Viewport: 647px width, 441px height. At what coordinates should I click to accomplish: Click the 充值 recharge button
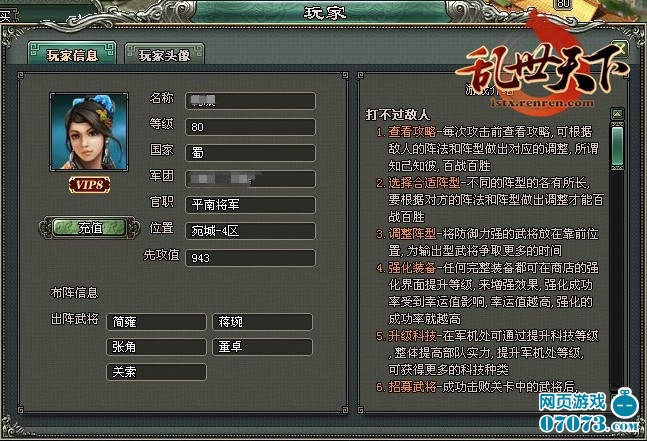pyautogui.click(x=90, y=228)
